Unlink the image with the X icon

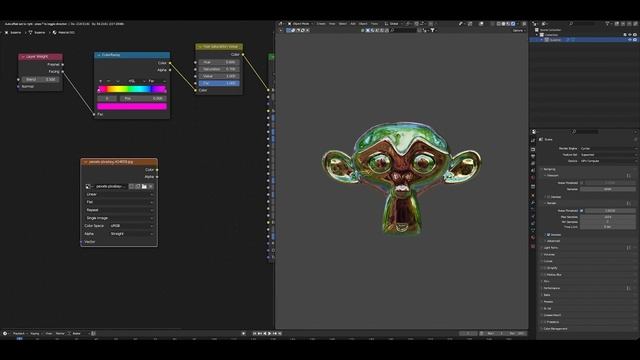coord(151,186)
